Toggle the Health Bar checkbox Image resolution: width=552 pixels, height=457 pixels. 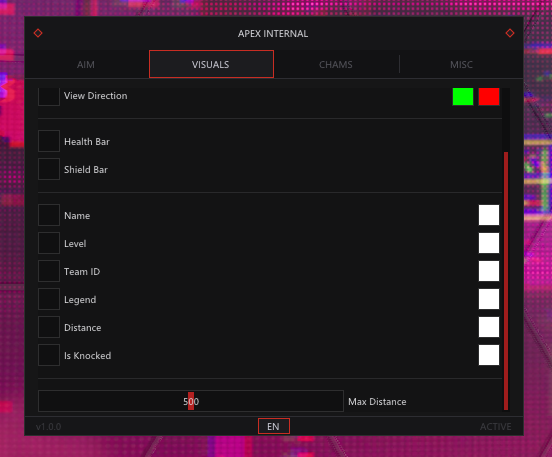point(49,141)
